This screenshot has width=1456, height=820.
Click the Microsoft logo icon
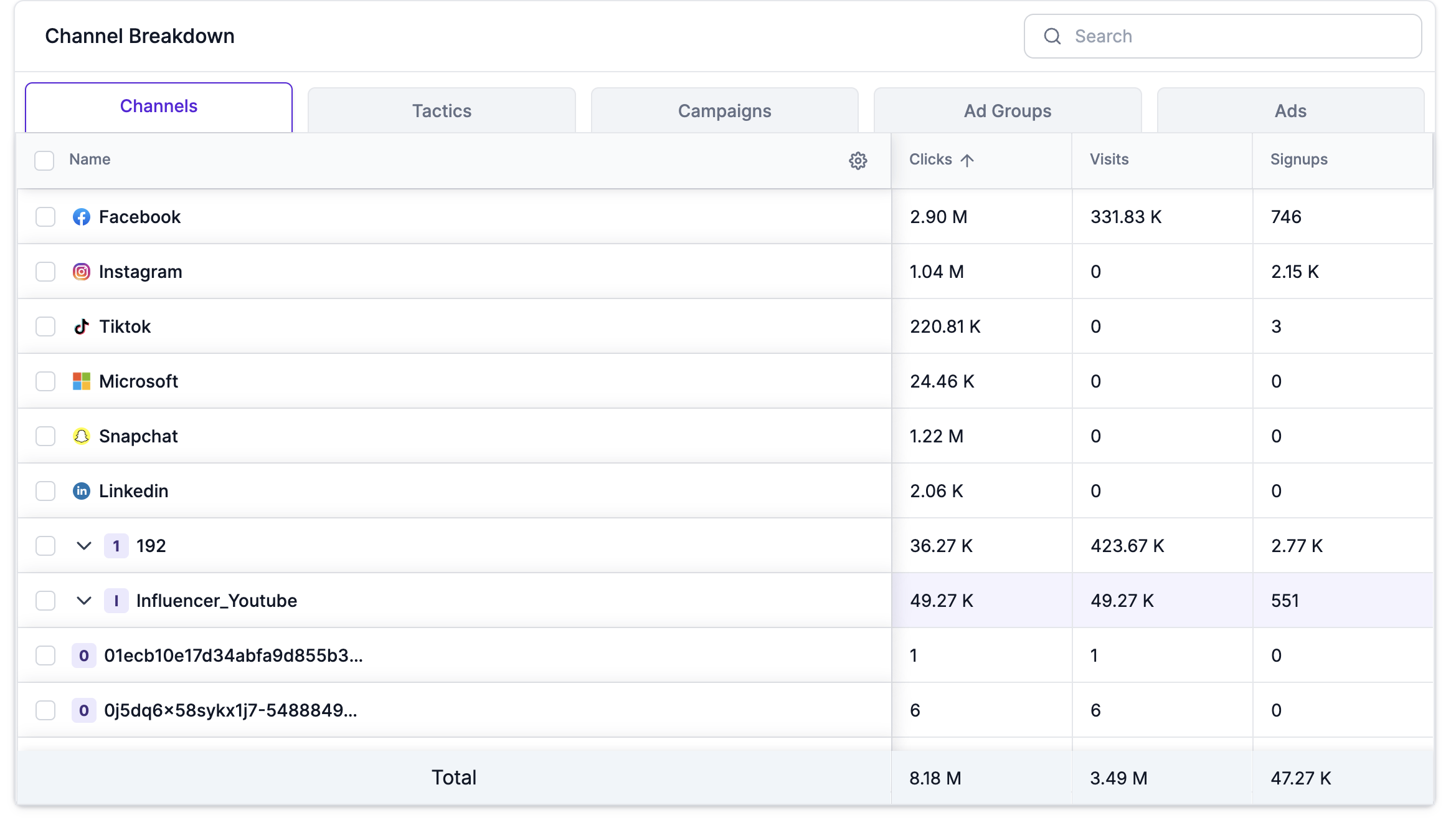(82, 381)
